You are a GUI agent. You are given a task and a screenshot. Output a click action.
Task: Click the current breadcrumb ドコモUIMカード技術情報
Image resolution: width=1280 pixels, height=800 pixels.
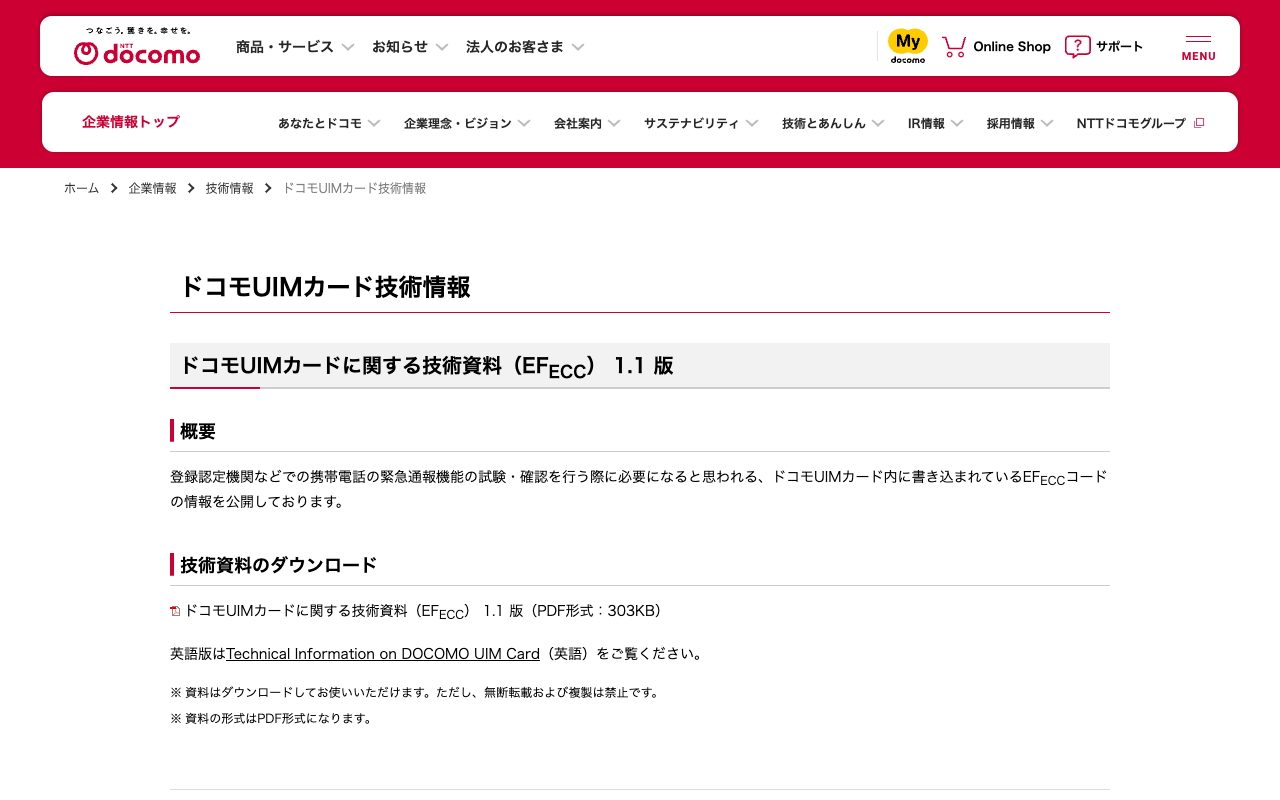click(354, 188)
